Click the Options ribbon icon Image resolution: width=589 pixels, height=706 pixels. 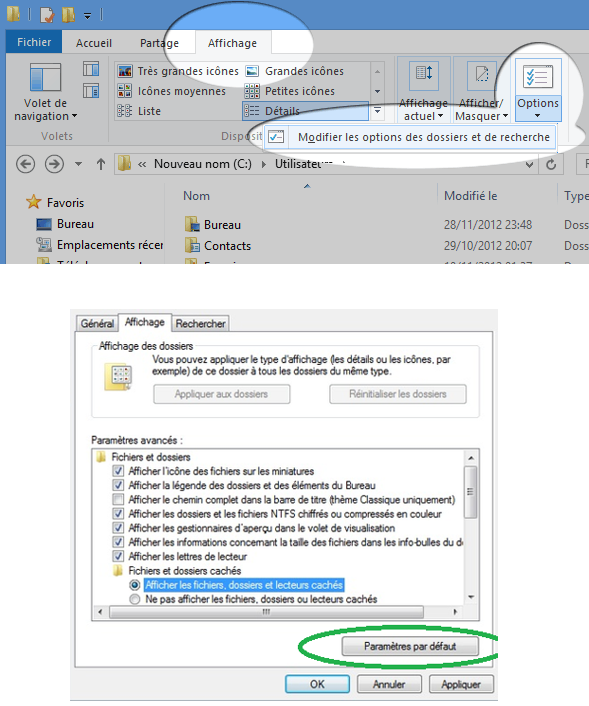[x=538, y=77]
